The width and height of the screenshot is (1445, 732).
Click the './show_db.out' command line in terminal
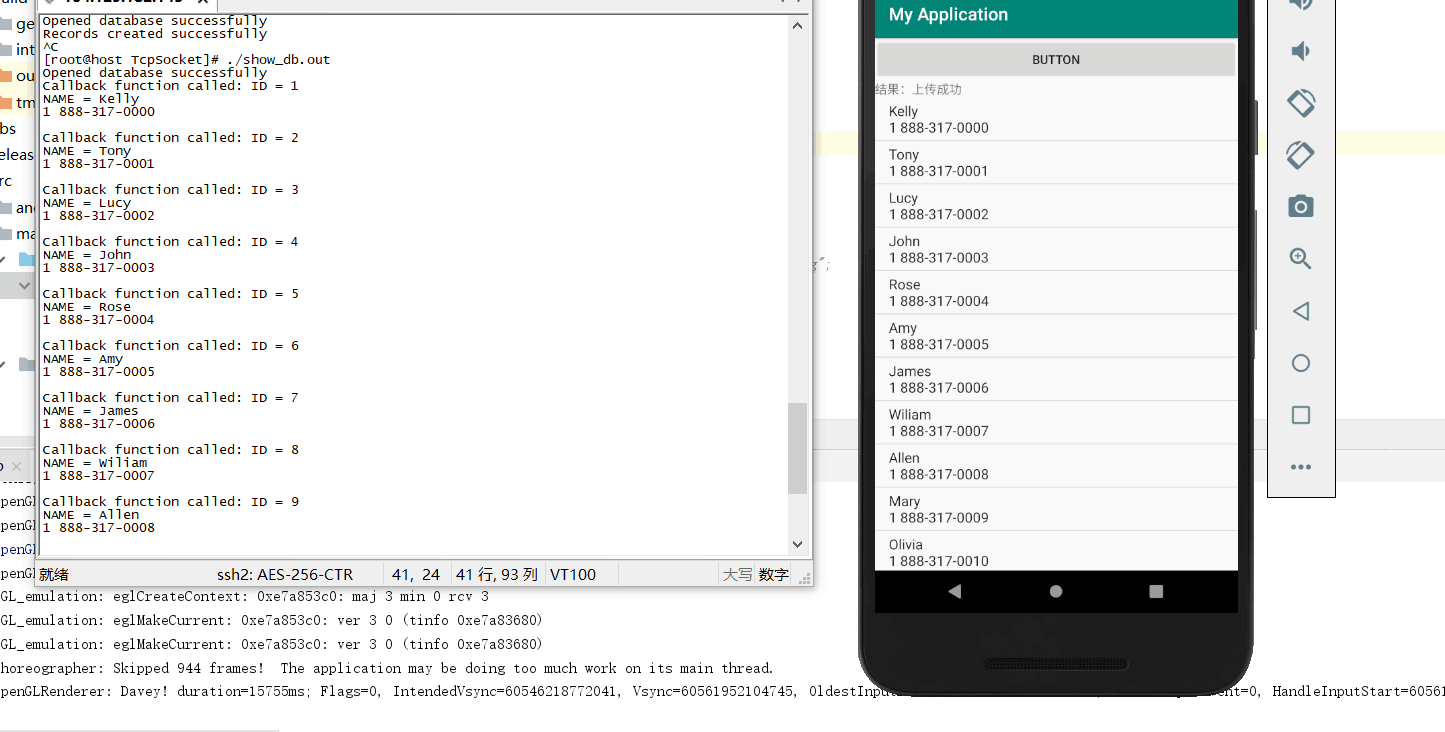click(x=186, y=60)
